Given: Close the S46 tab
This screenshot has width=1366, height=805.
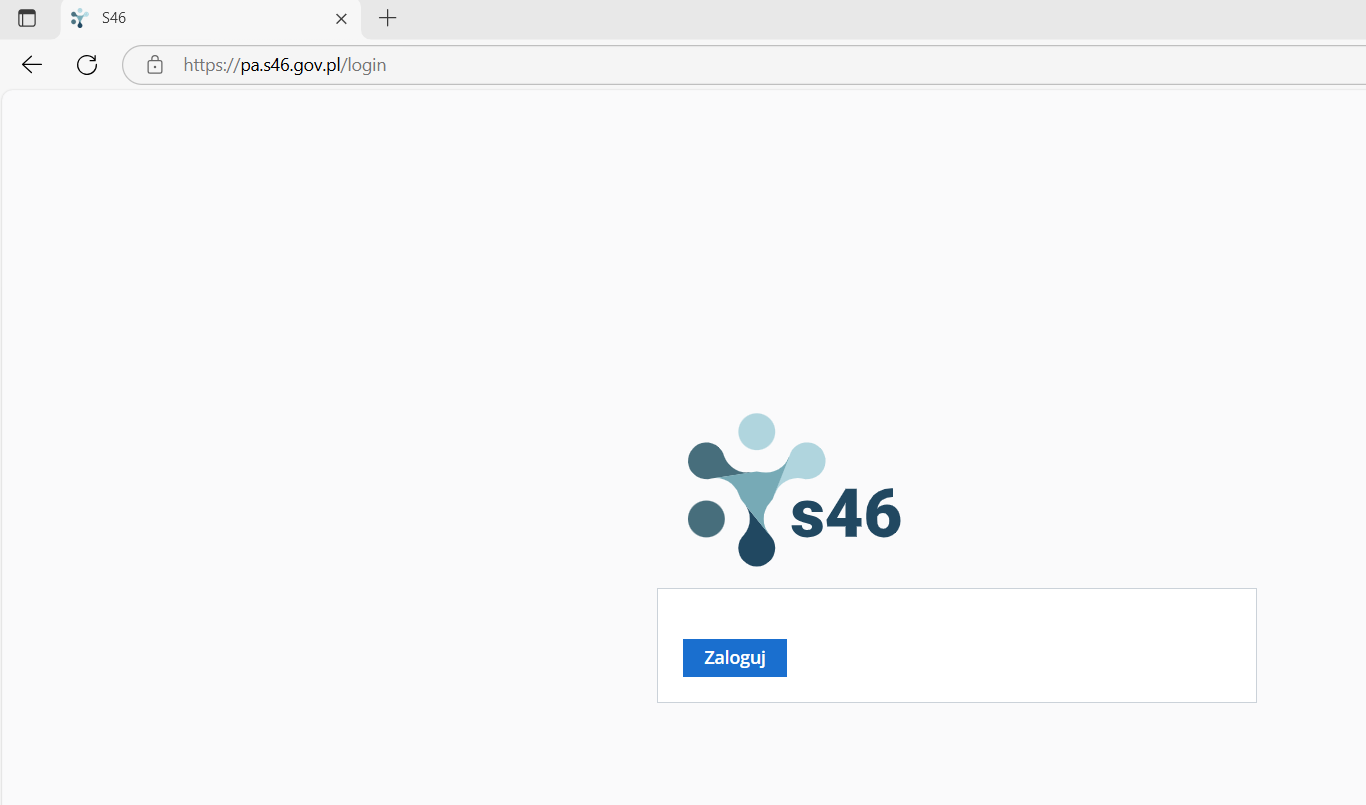Looking at the screenshot, I should pos(341,18).
